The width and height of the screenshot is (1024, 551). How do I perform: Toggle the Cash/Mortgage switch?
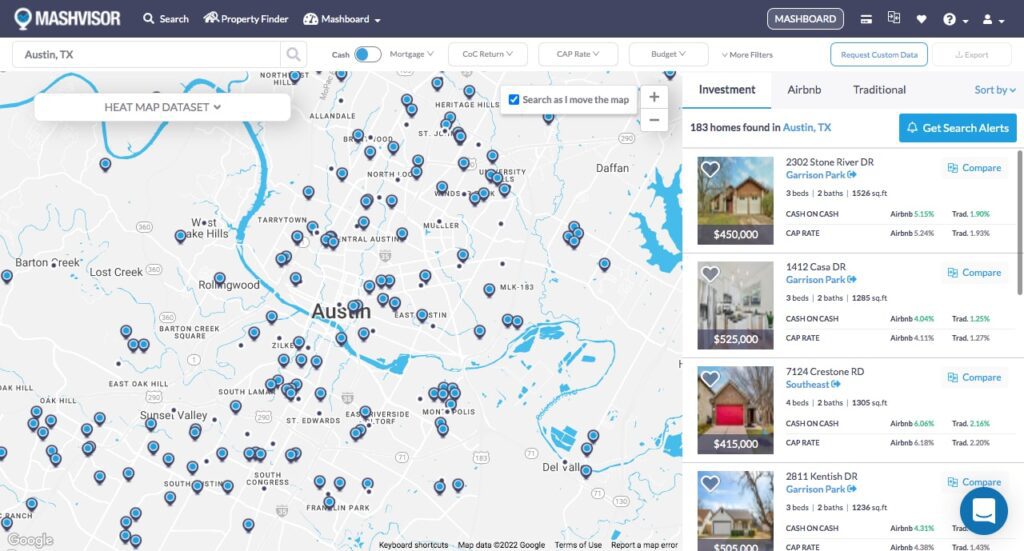click(x=368, y=54)
